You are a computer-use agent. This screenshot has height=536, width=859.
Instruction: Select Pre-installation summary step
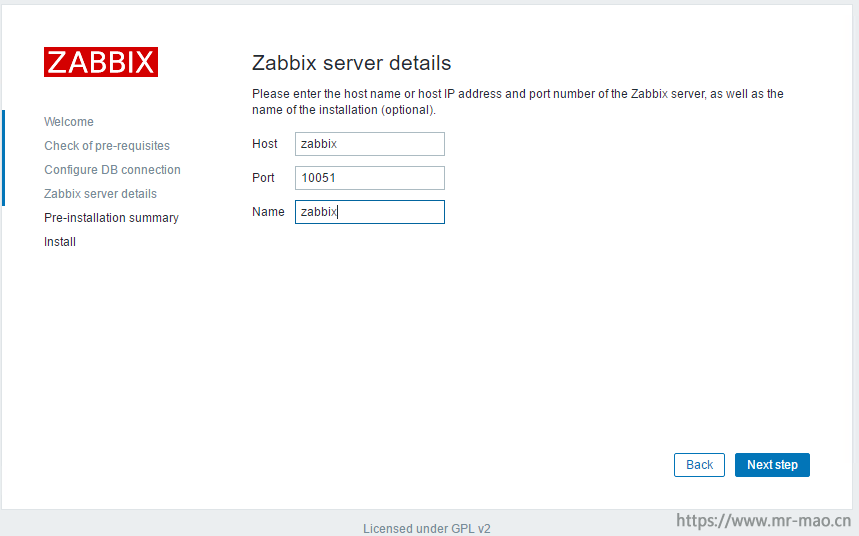(111, 218)
